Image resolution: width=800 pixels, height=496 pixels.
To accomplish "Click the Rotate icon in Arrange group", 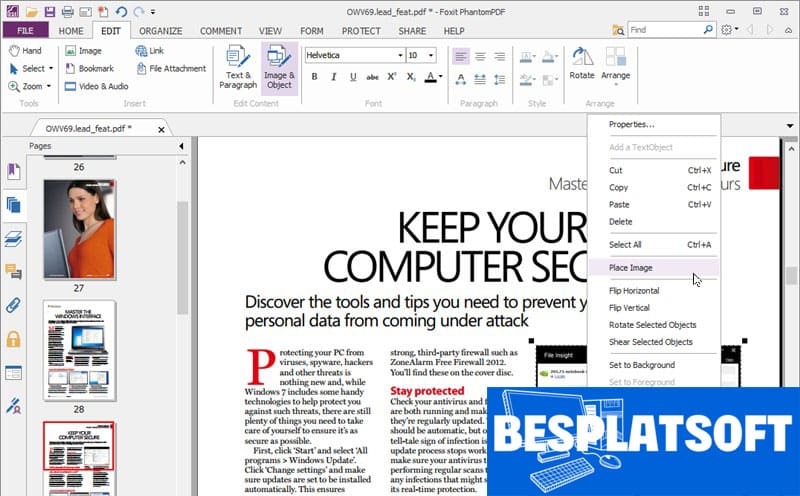I will pos(581,62).
